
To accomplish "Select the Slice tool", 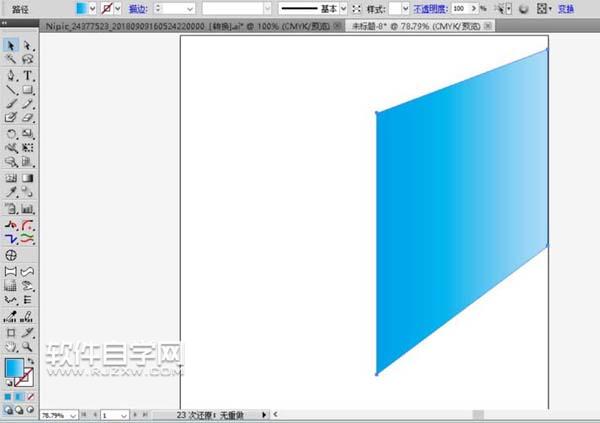I will pos(27,333).
